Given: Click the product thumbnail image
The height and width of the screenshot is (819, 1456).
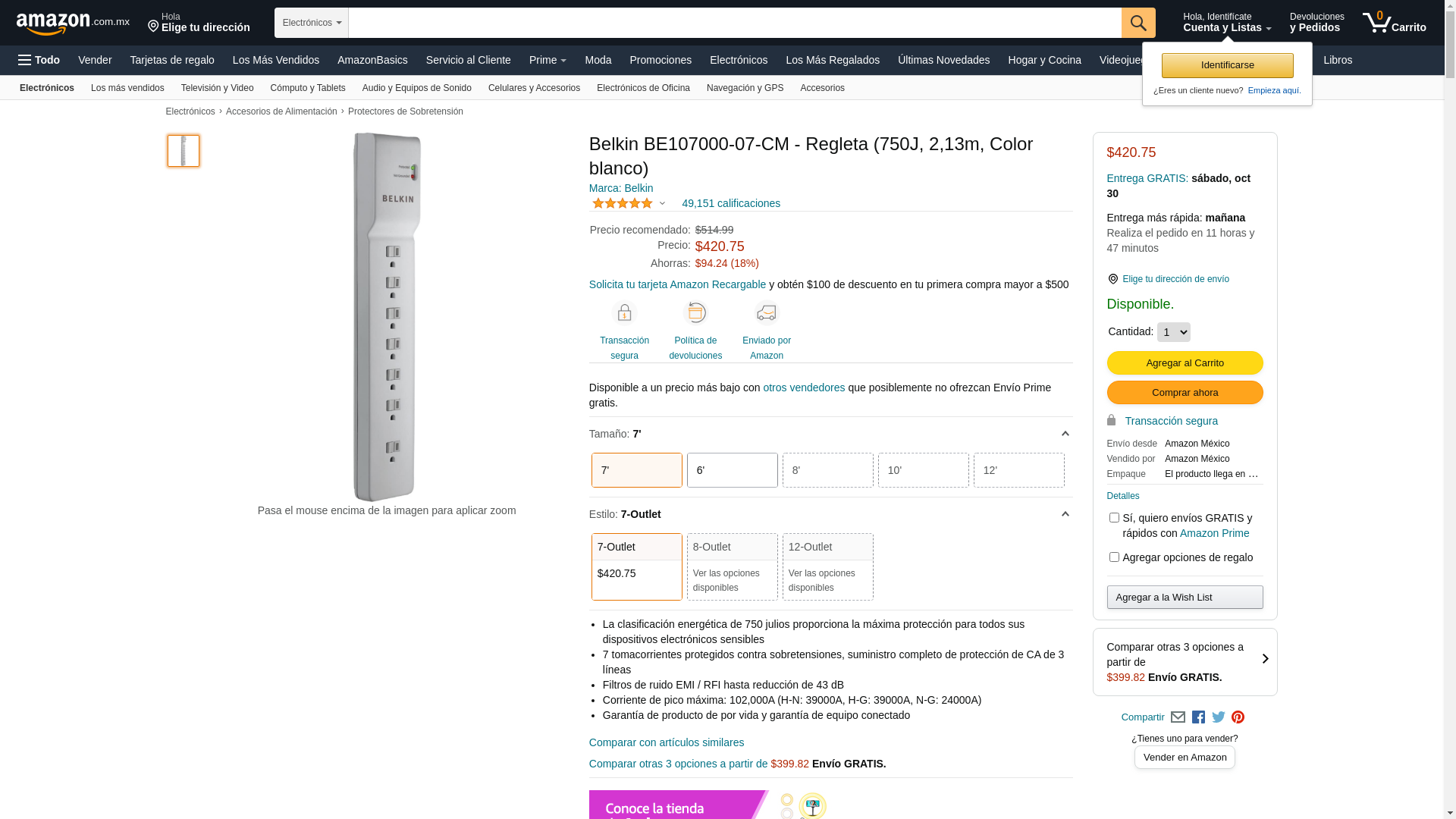Looking at the screenshot, I should pos(184,151).
